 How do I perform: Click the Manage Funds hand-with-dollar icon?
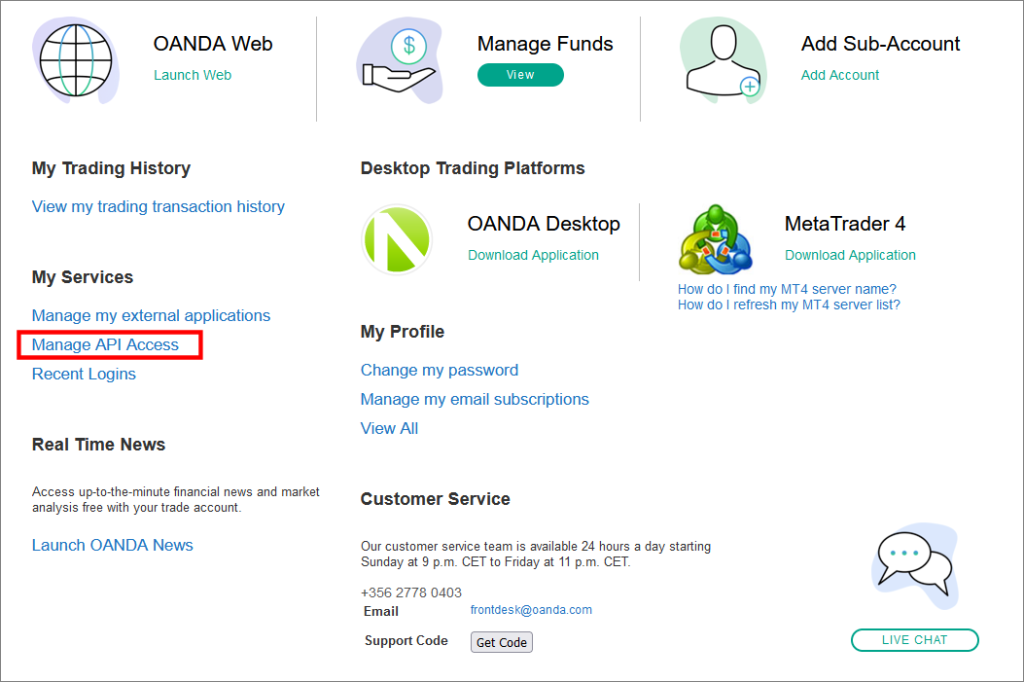pos(400,60)
